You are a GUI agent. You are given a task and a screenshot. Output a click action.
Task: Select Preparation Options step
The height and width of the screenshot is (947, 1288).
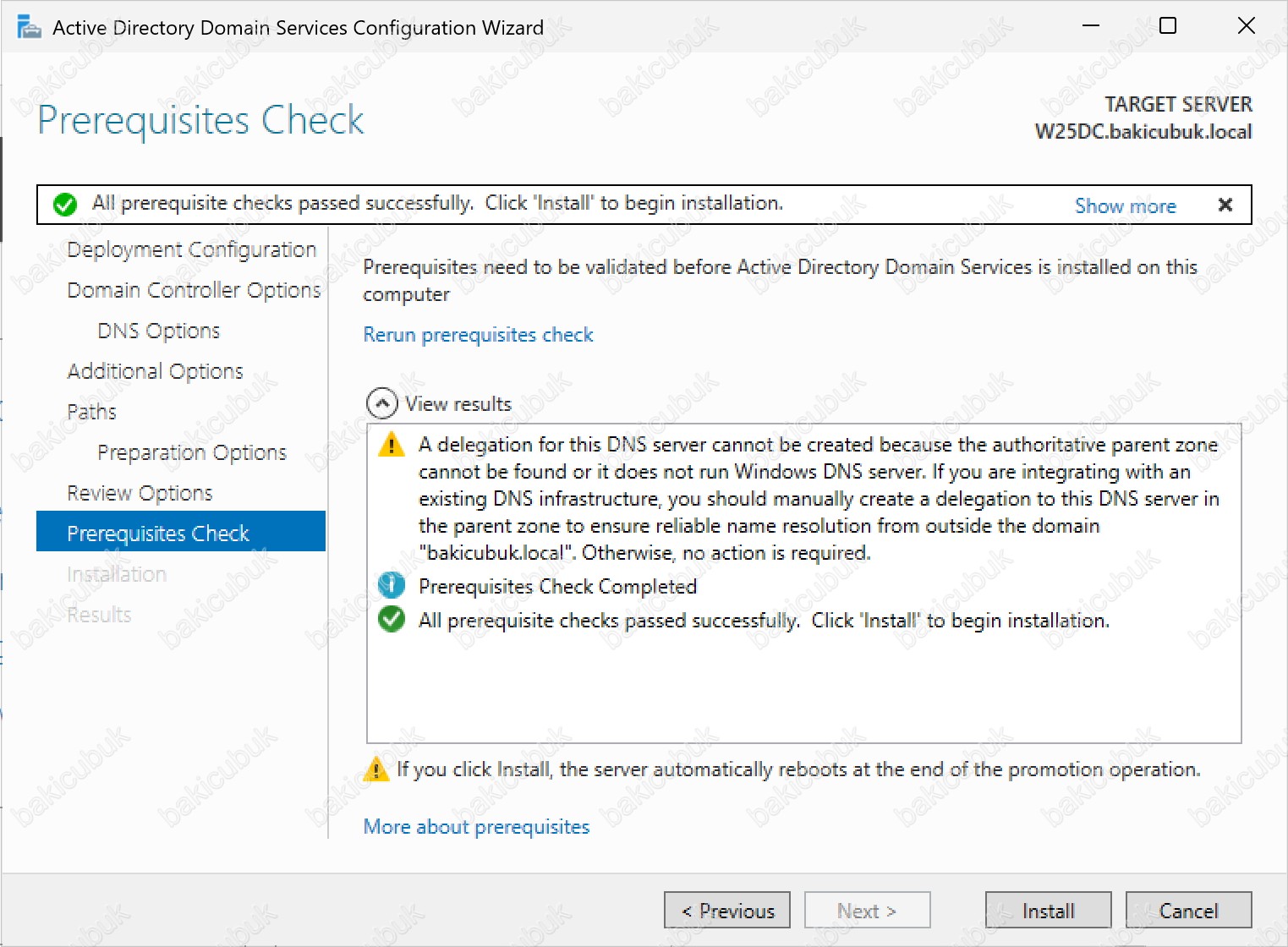192,452
